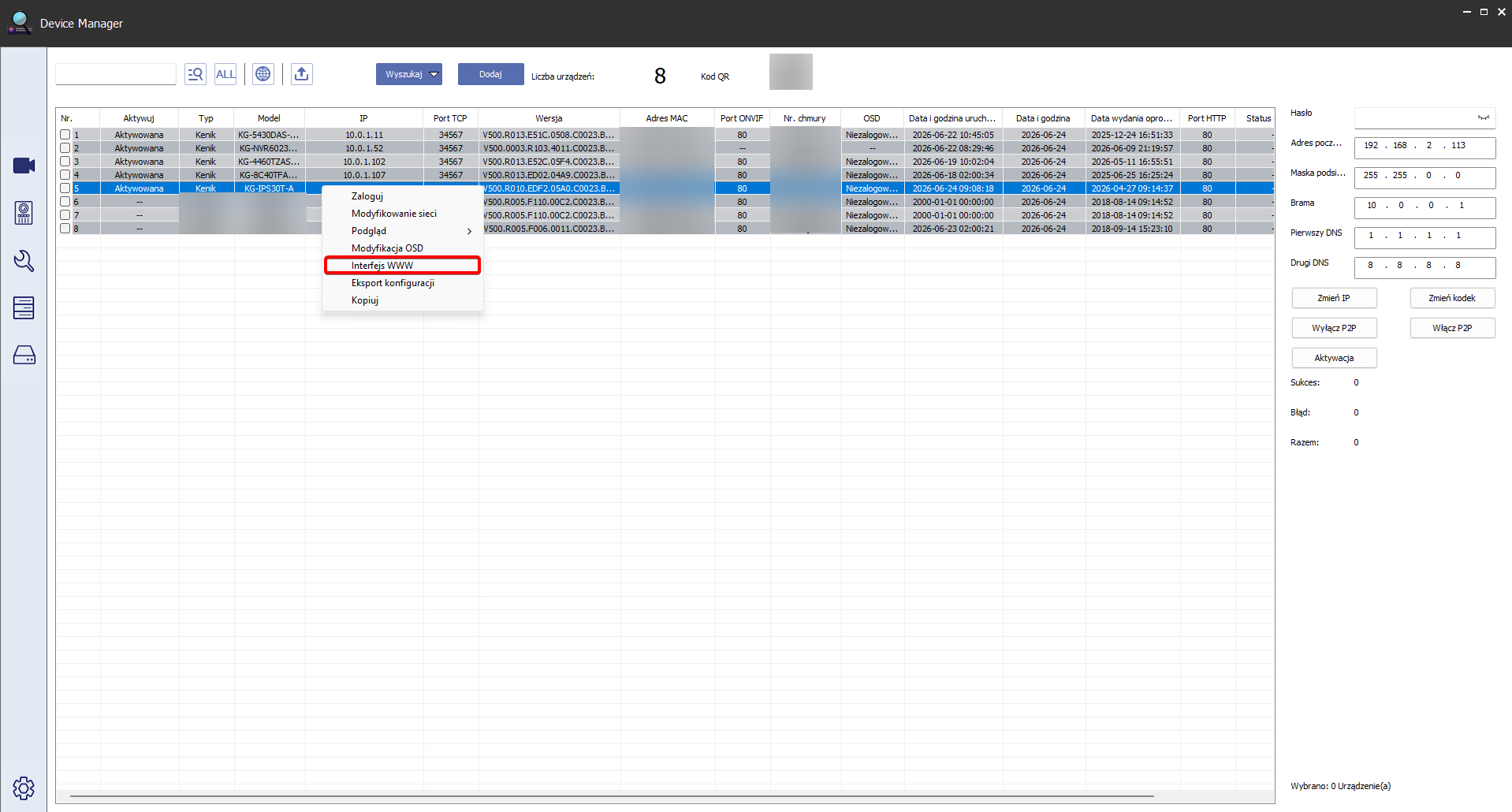Screen dimensions: 1512x812
Task: Tick the checkbox for device 8
Action: click(65, 229)
